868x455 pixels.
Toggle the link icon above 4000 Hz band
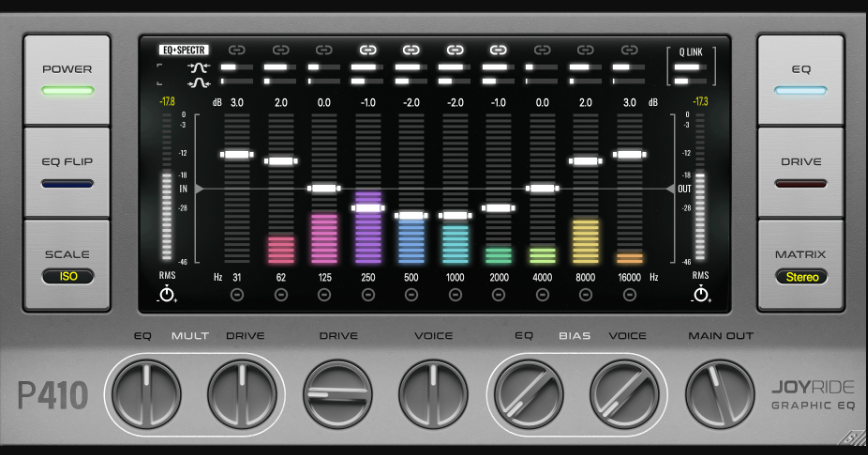click(542, 50)
